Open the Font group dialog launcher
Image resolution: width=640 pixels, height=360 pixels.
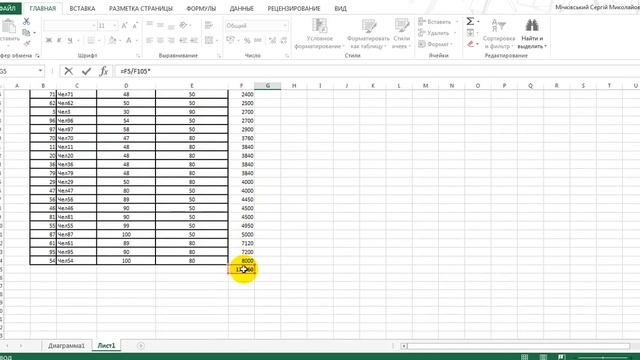tap(138, 56)
